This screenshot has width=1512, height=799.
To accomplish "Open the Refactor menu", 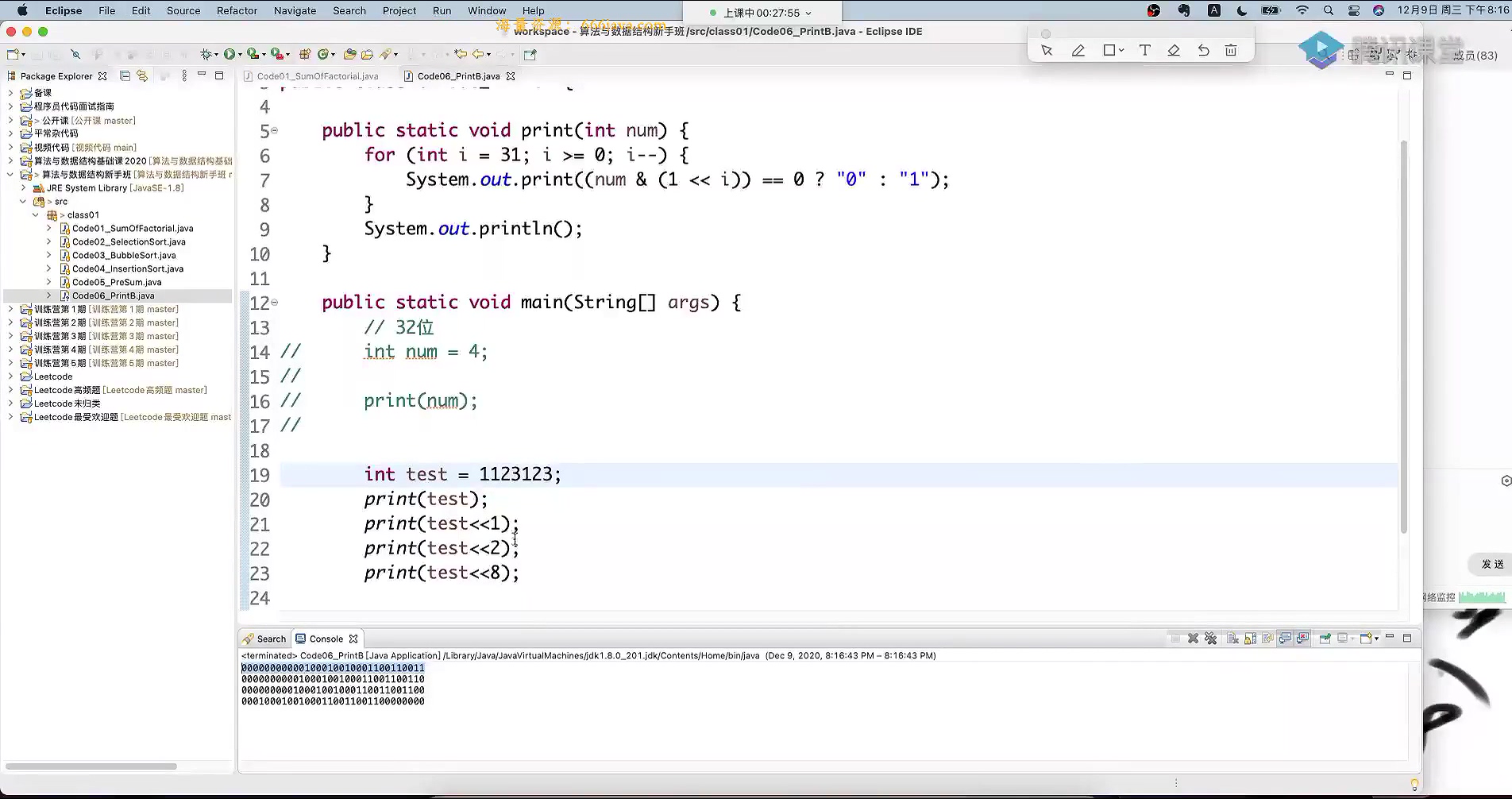I will [237, 10].
